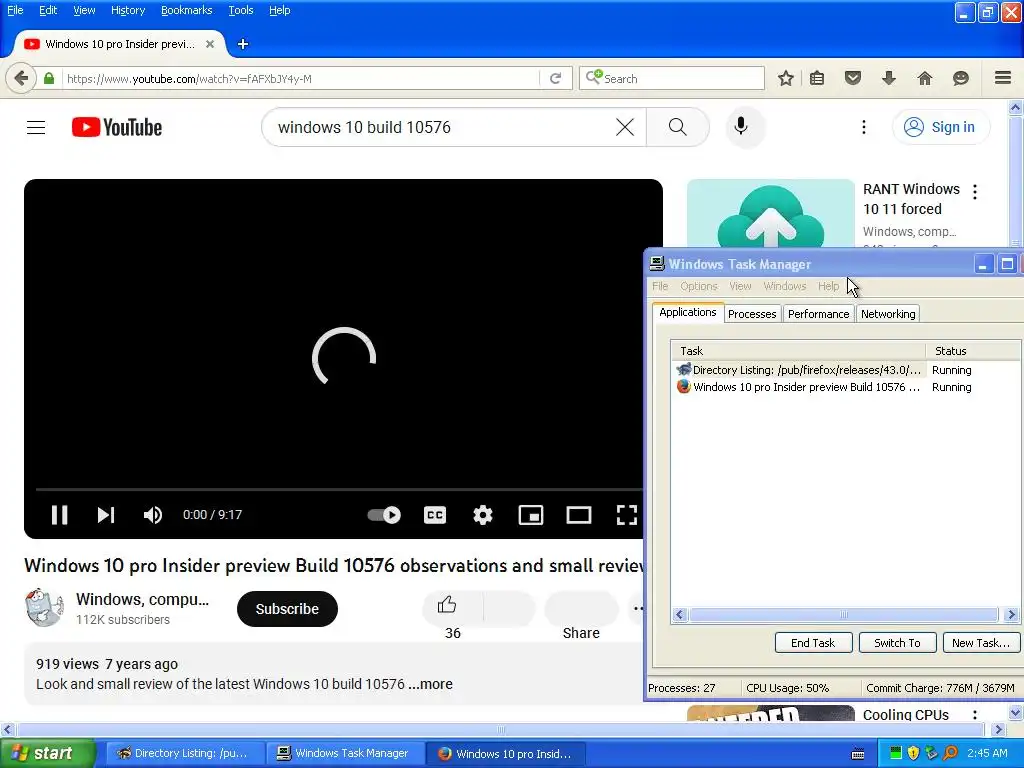The width and height of the screenshot is (1024, 768).
Task: Open Task Manager Options menu
Action: pyautogui.click(x=699, y=286)
